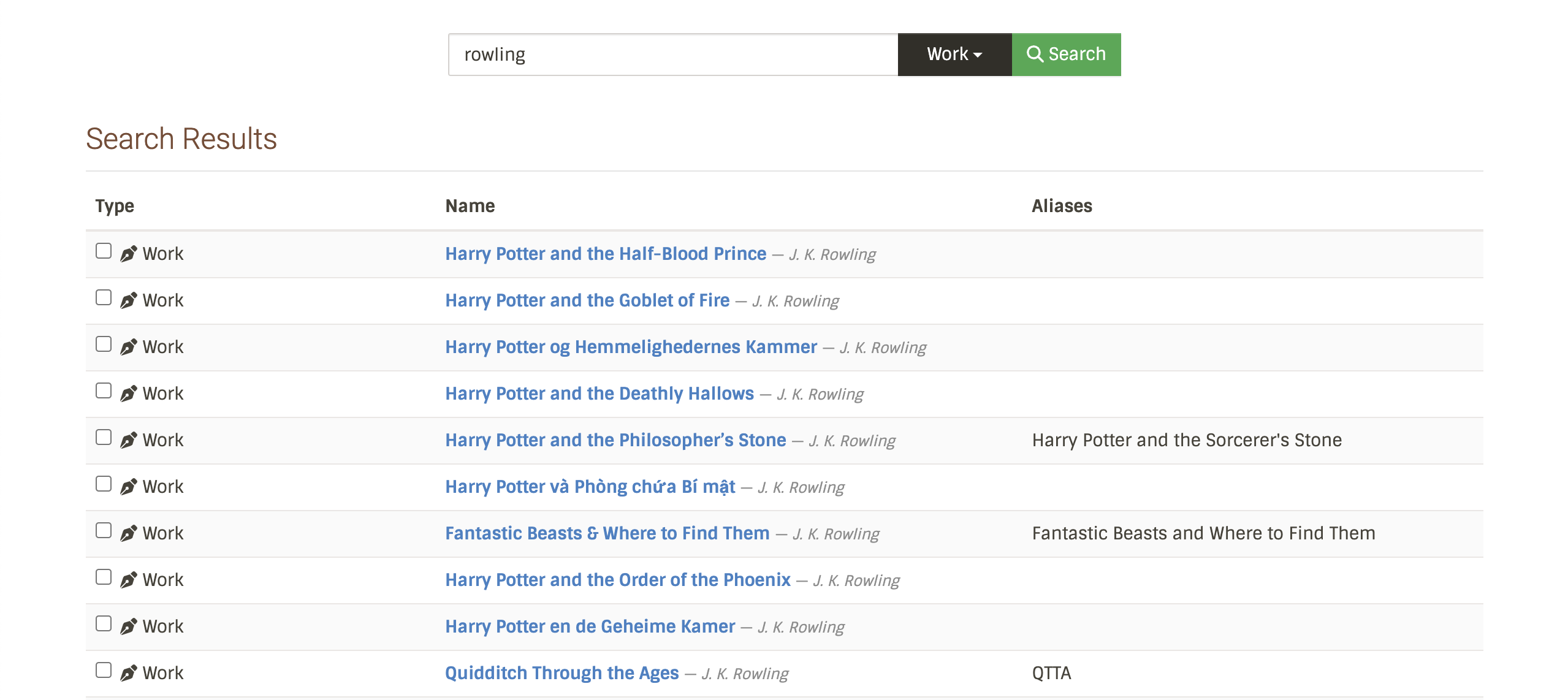
Task: Click the green Search button
Action: (x=1066, y=55)
